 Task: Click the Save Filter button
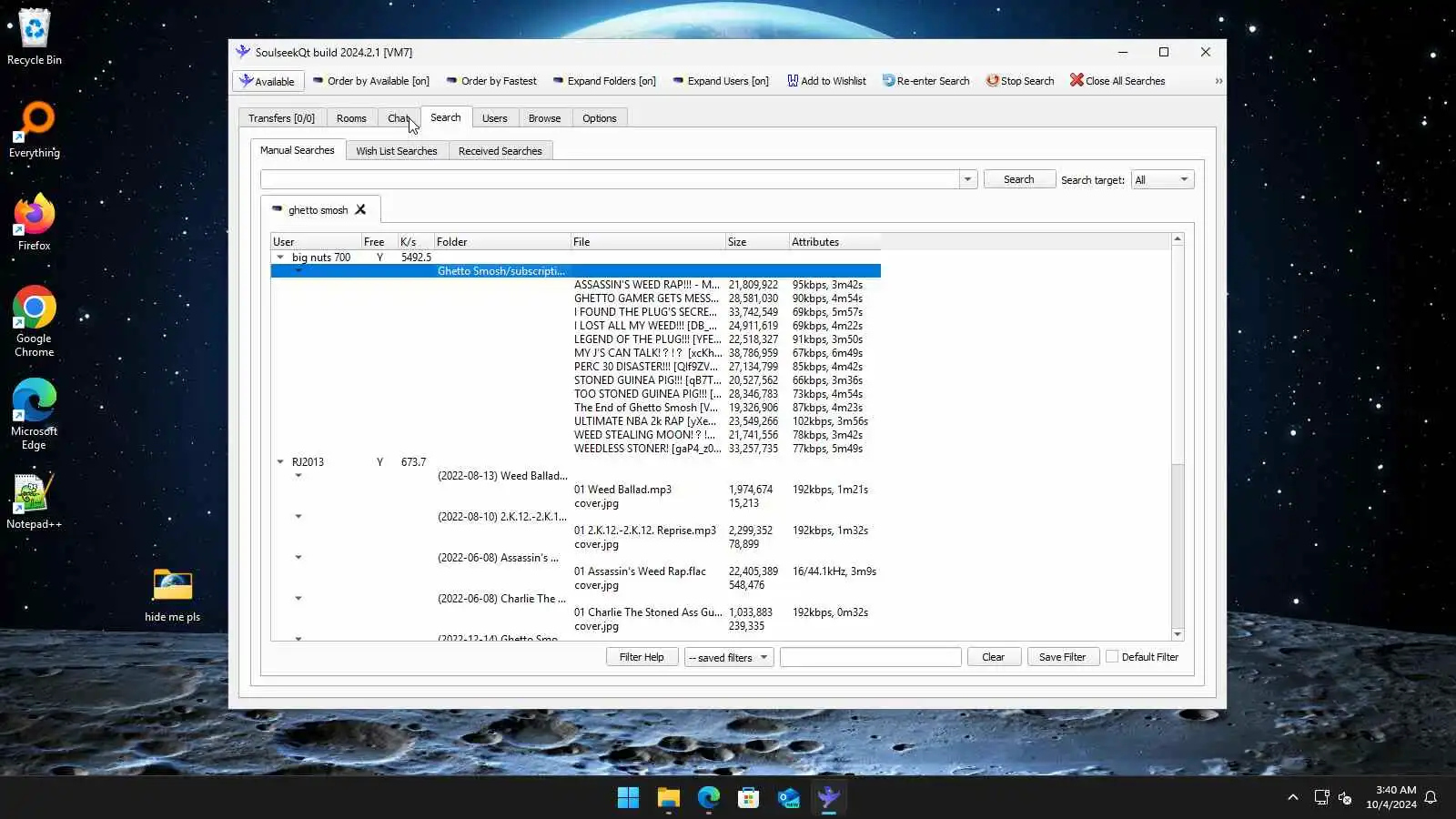pos(1062,657)
